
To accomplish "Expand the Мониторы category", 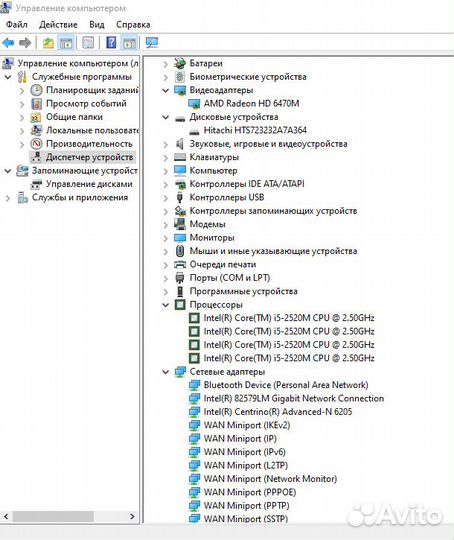I will [166, 238].
